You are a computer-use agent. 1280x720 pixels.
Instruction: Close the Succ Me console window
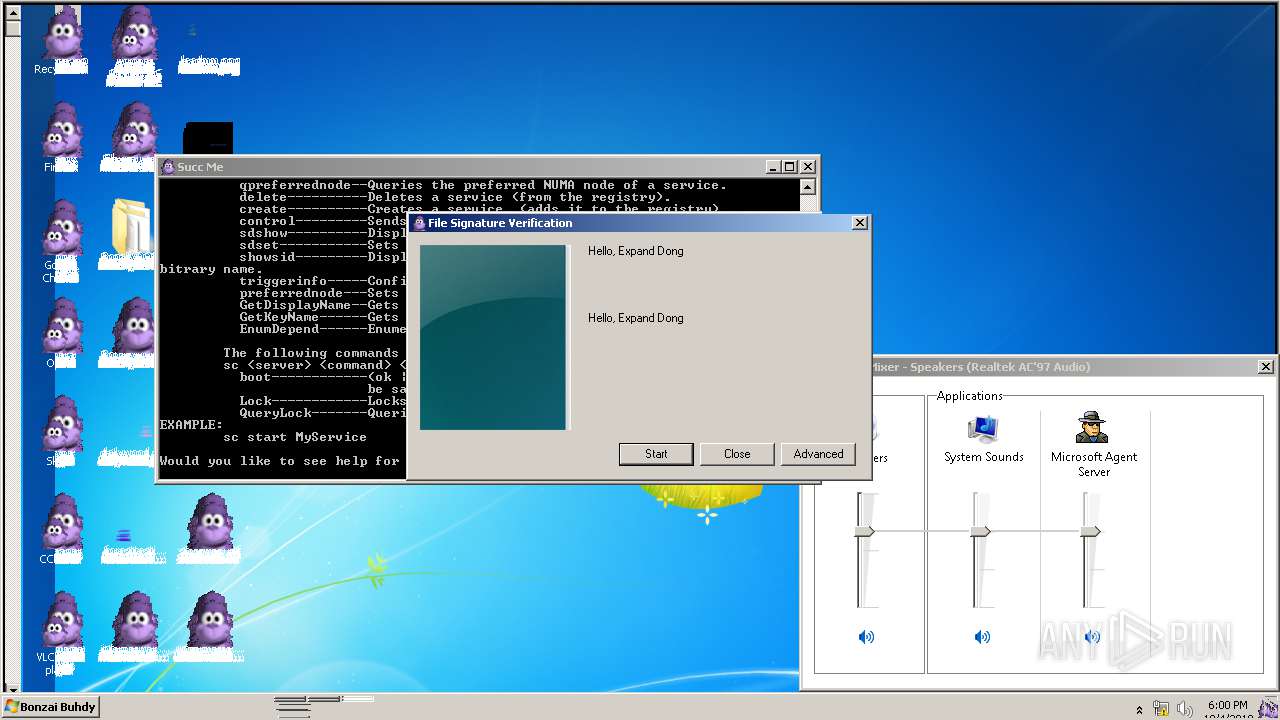click(807, 167)
